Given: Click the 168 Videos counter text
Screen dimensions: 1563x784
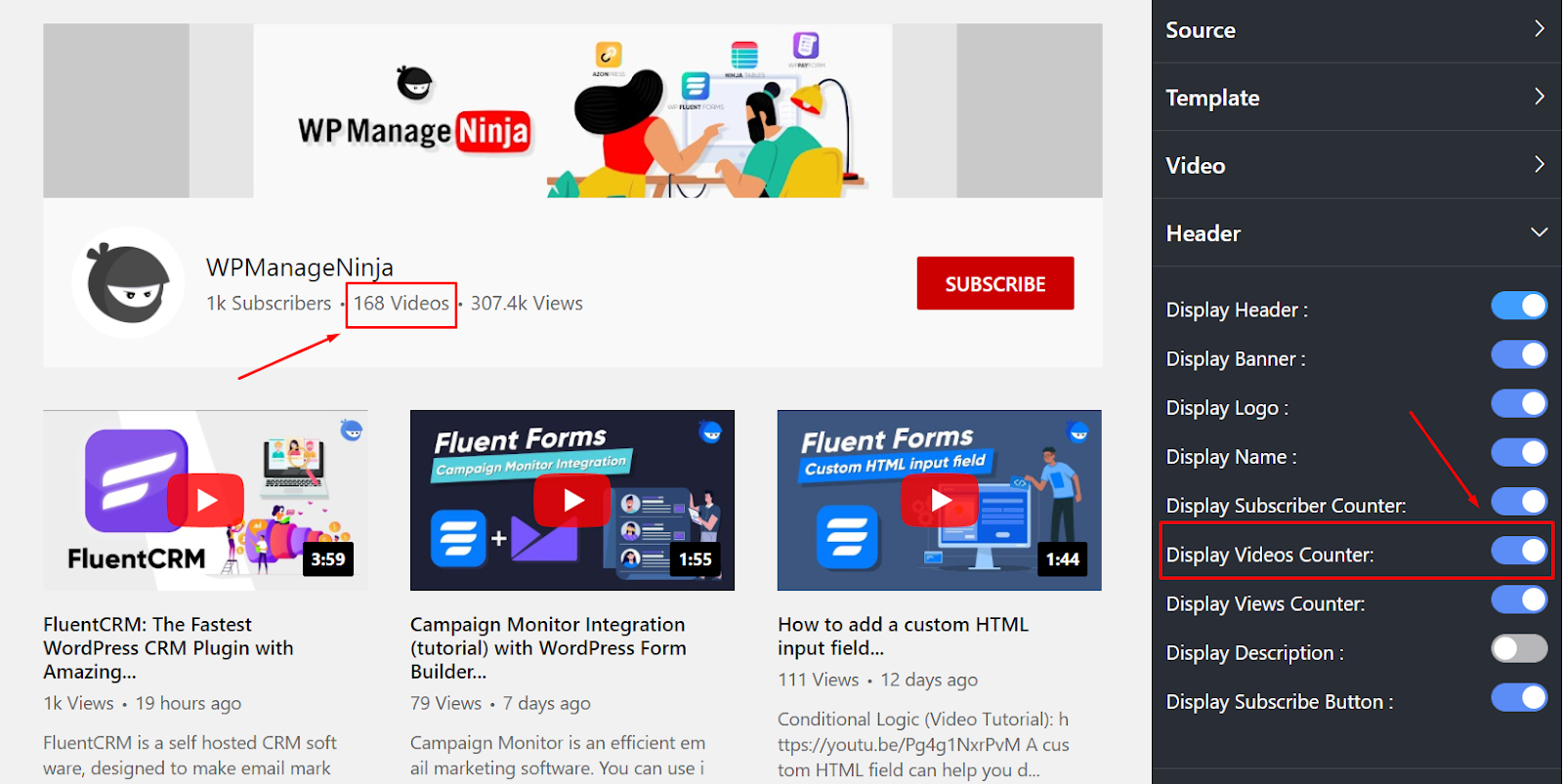Looking at the screenshot, I should [x=401, y=304].
